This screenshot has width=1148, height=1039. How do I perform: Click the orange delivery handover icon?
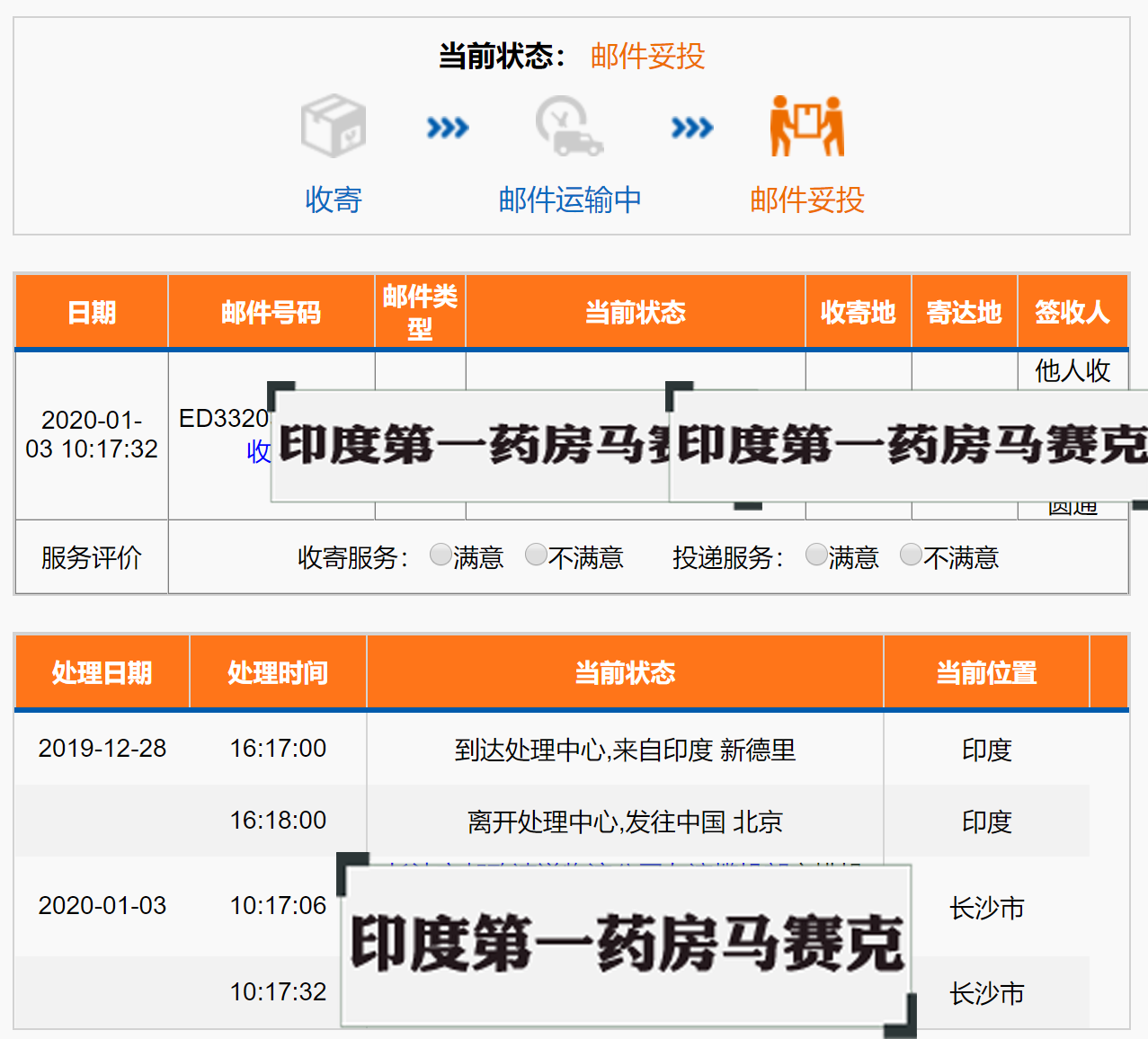click(806, 126)
